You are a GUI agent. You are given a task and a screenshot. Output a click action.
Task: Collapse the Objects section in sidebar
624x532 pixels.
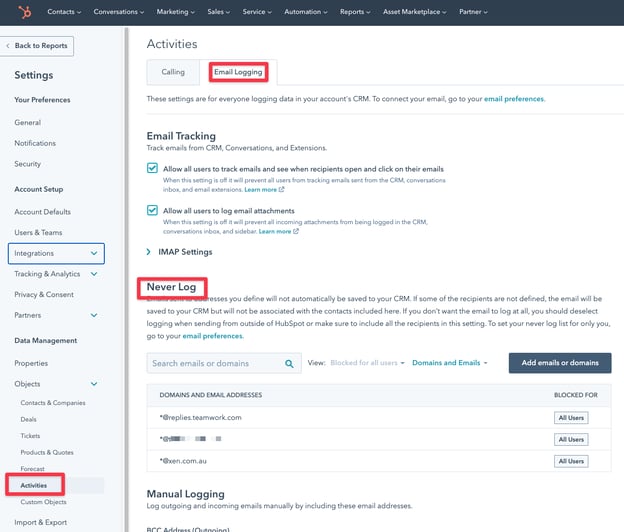(x=94, y=383)
